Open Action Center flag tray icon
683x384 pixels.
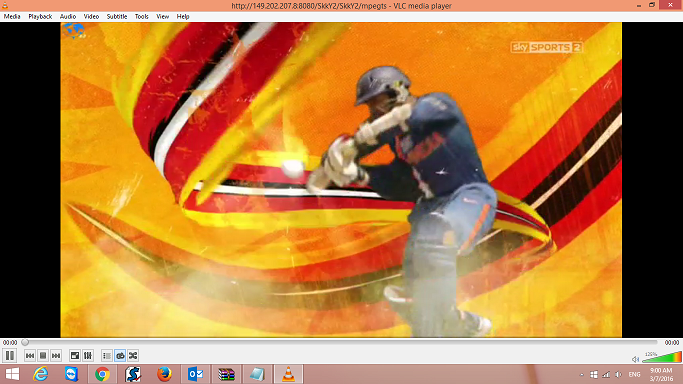pos(594,374)
